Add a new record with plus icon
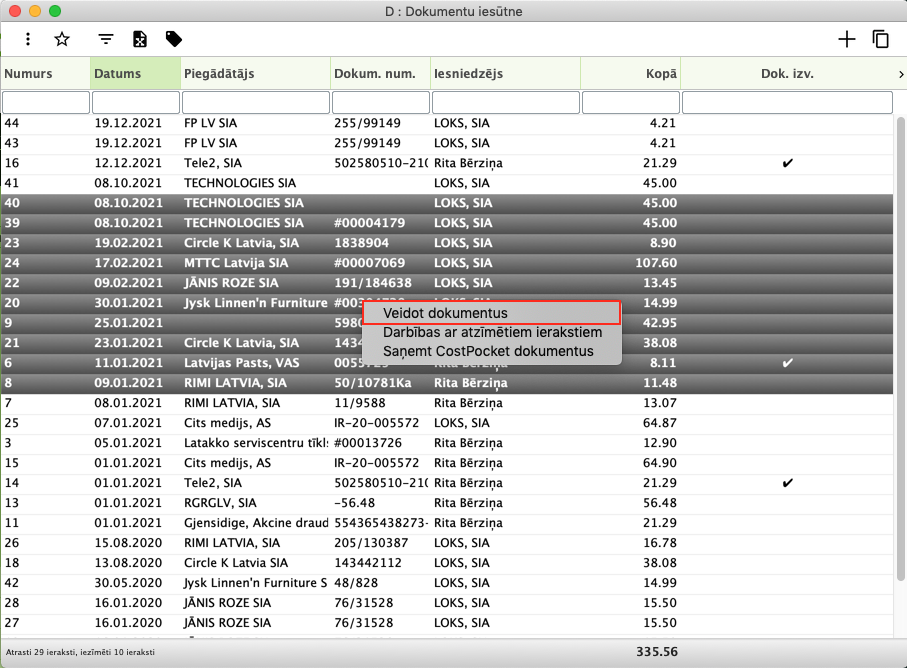 click(x=846, y=39)
